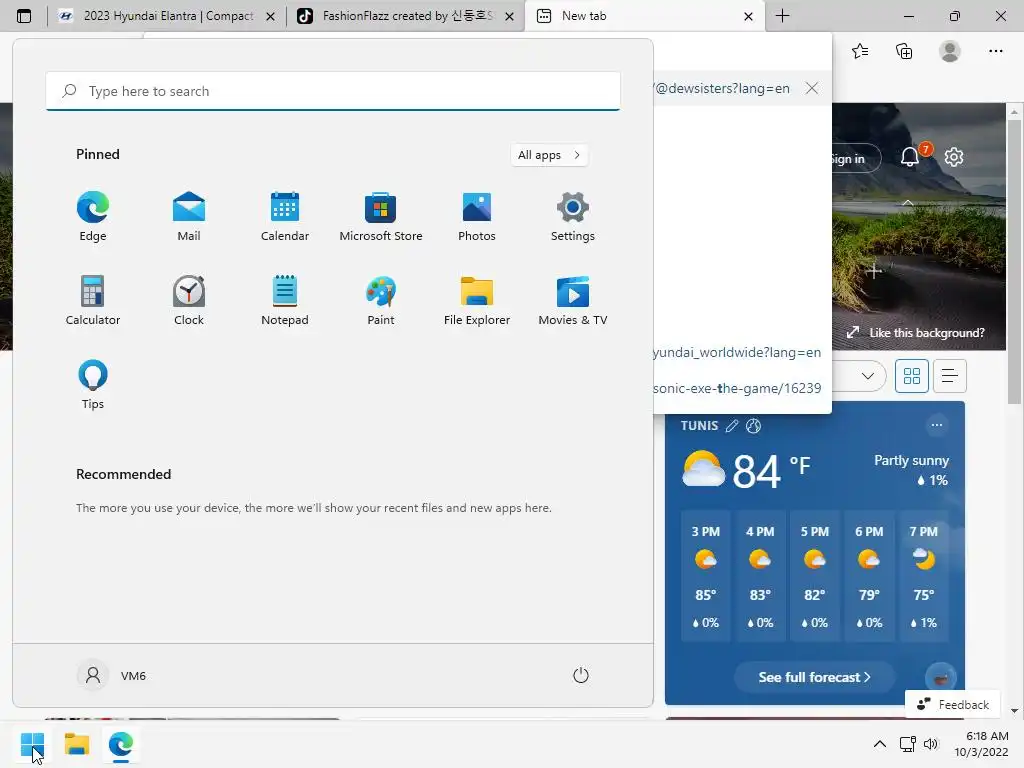This screenshot has width=1024, height=768.
Task: Open Edge Settings and more menu
Action: point(995,51)
